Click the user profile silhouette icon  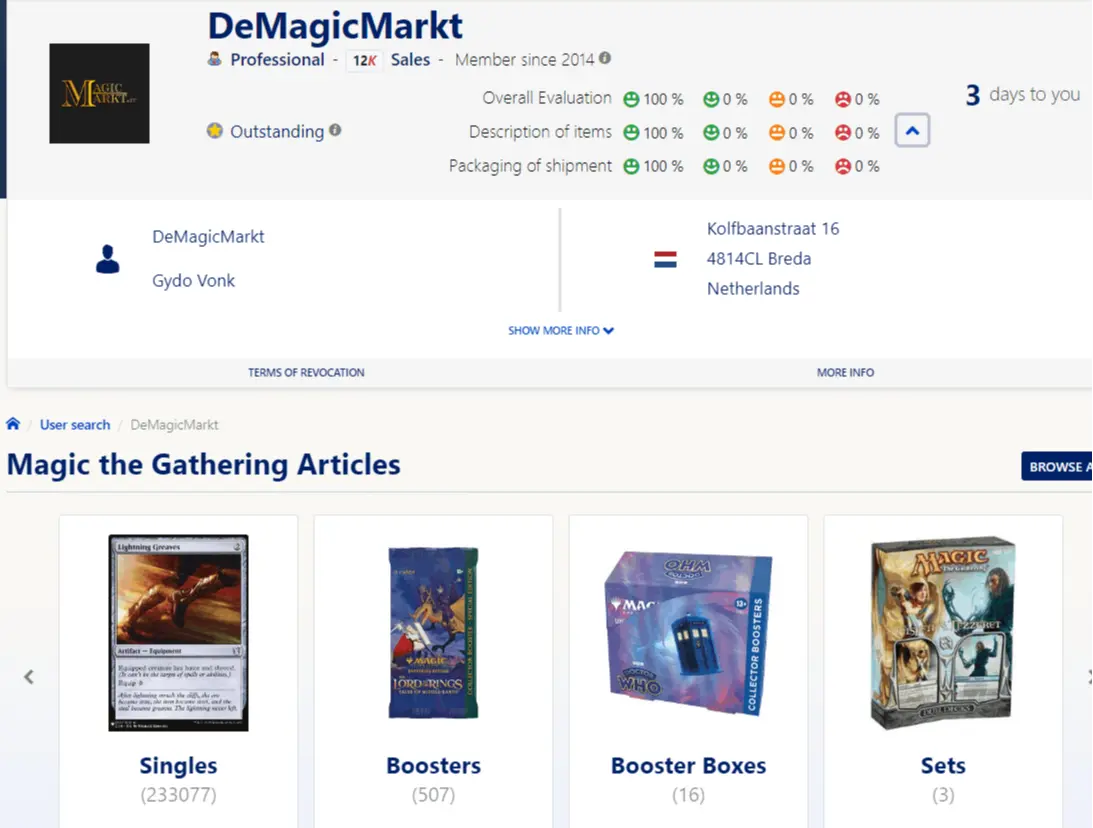pos(108,258)
